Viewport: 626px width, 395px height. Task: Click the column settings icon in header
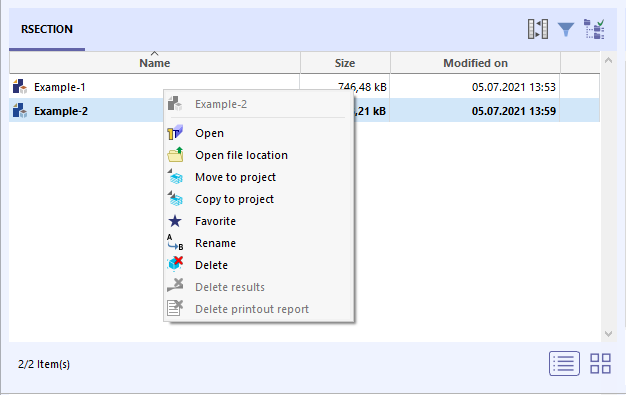[537, 29]
